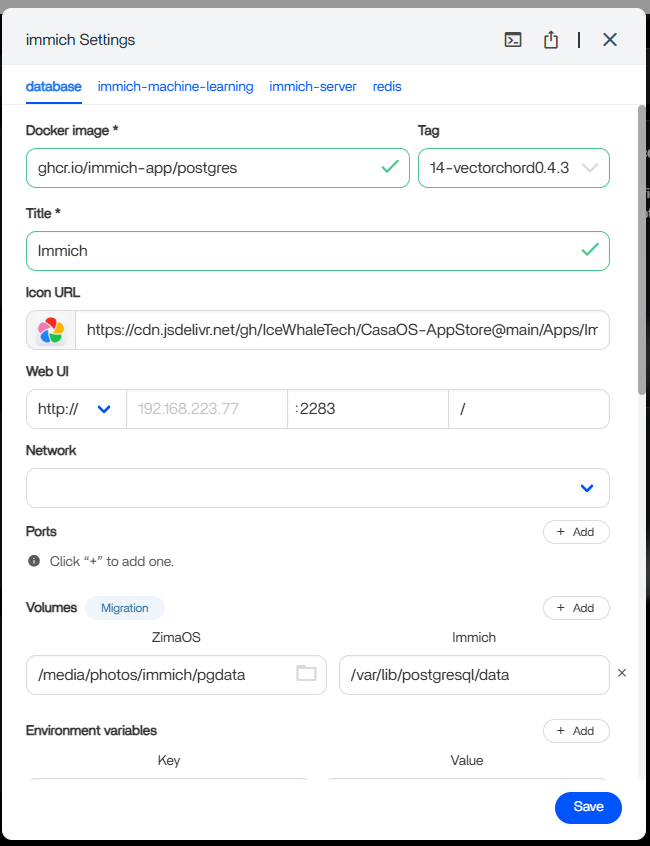Expand the http:// protocol dropdown

click(76, 409)
